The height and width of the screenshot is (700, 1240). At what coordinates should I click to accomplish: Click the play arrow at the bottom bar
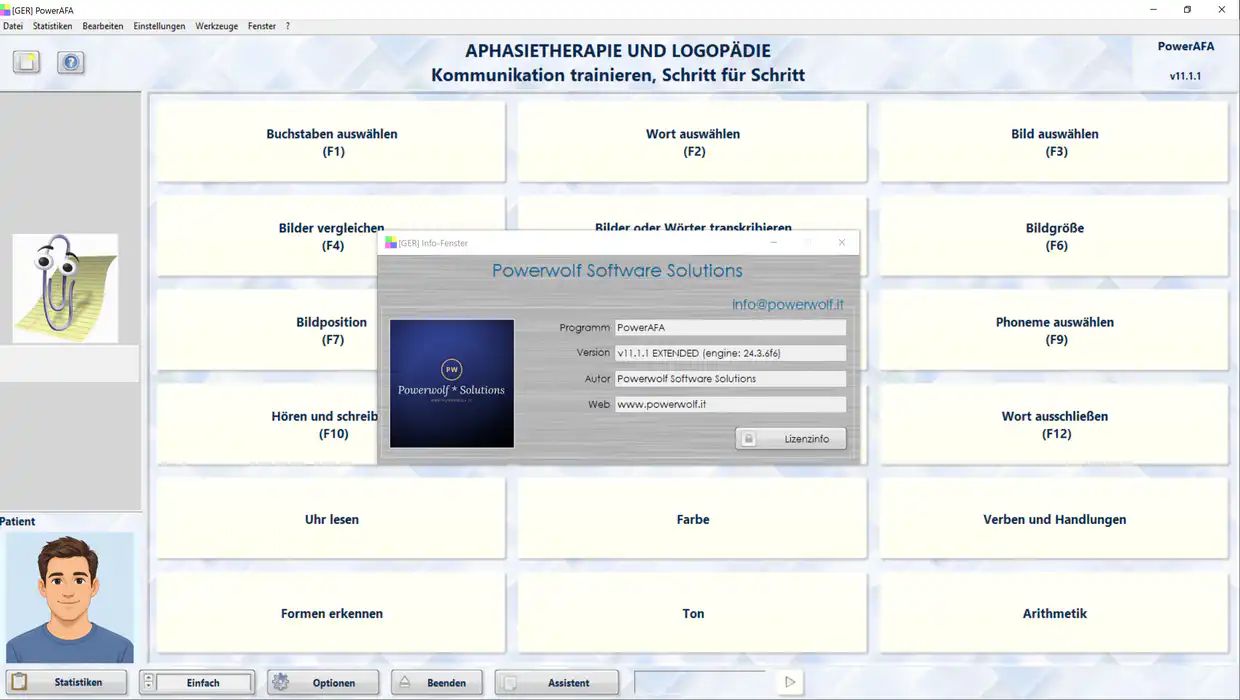790,682
